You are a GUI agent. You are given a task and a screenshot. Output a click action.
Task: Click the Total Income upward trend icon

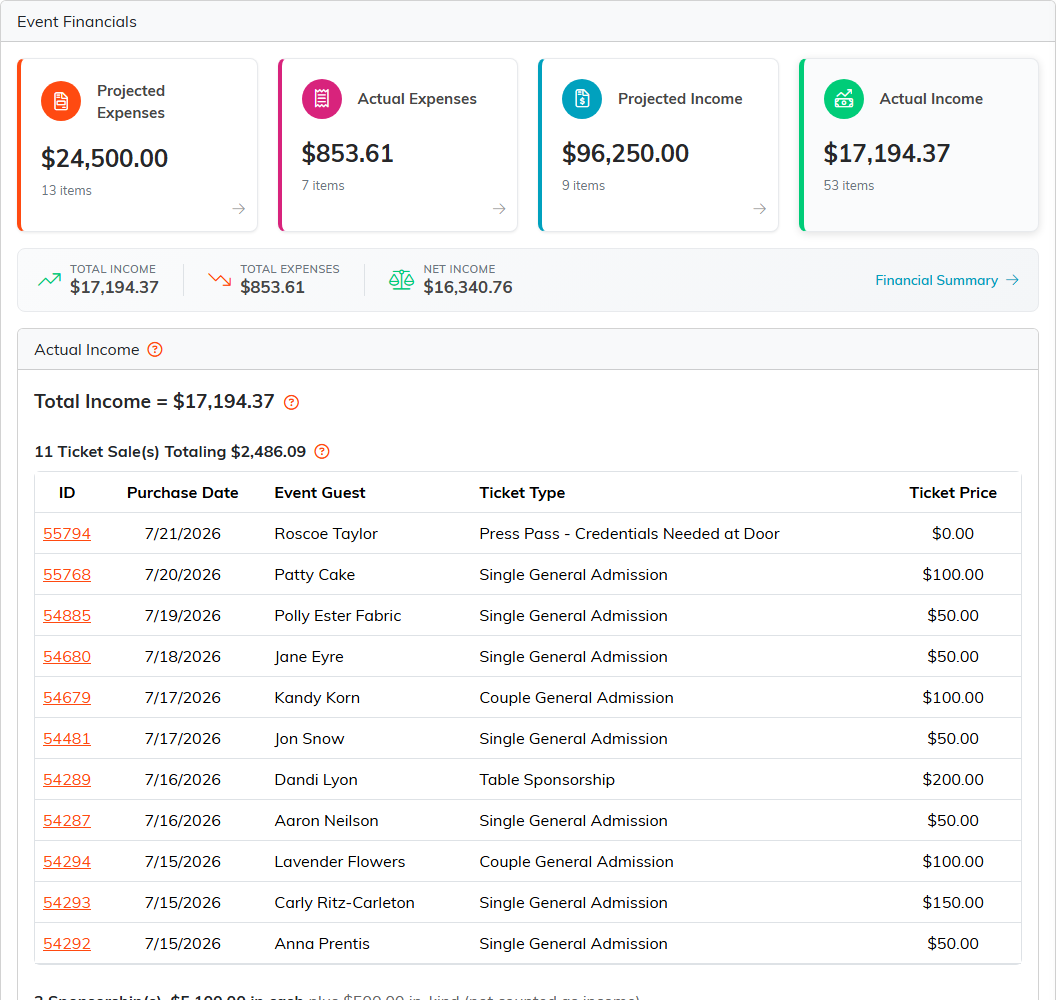coord(49,279)
